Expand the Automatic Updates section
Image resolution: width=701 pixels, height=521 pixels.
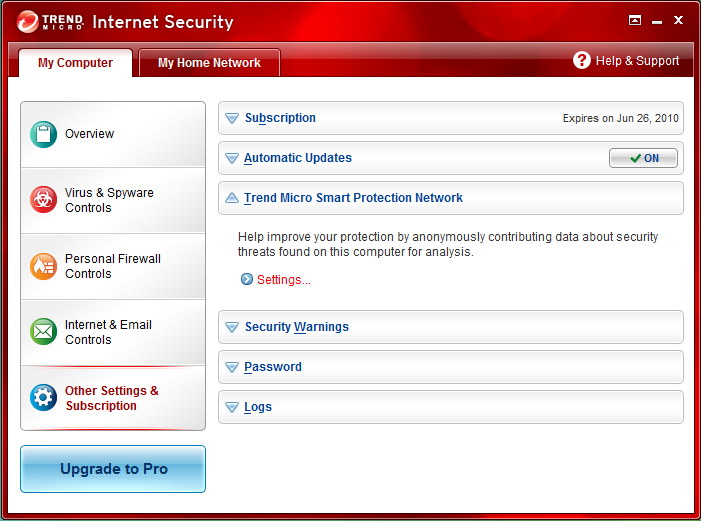(x=451, y=158)
